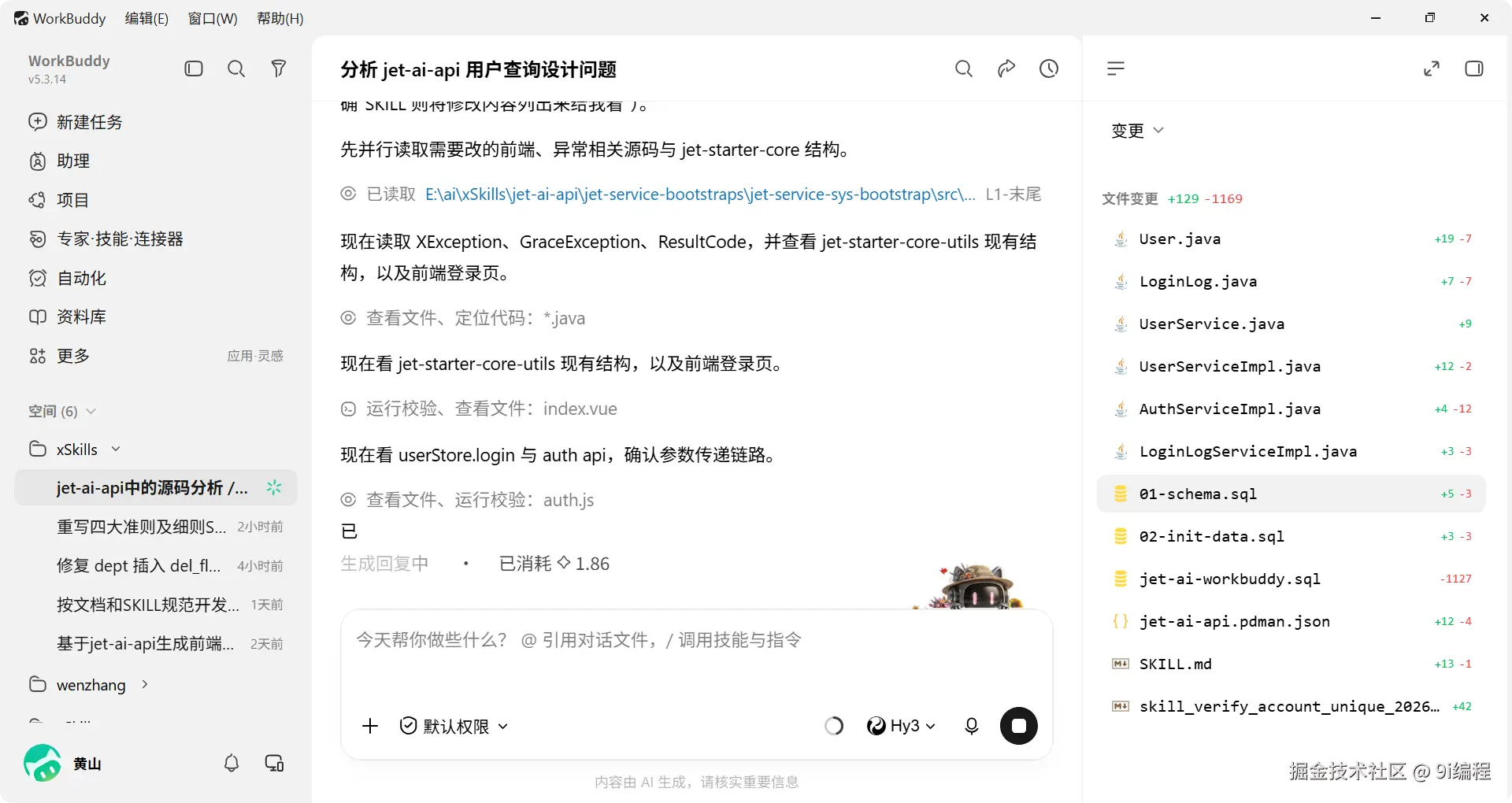The width and height of the screenshot is (1512, 803).
Task: Expand the changes panel to full size
Action: point(1432,68)
